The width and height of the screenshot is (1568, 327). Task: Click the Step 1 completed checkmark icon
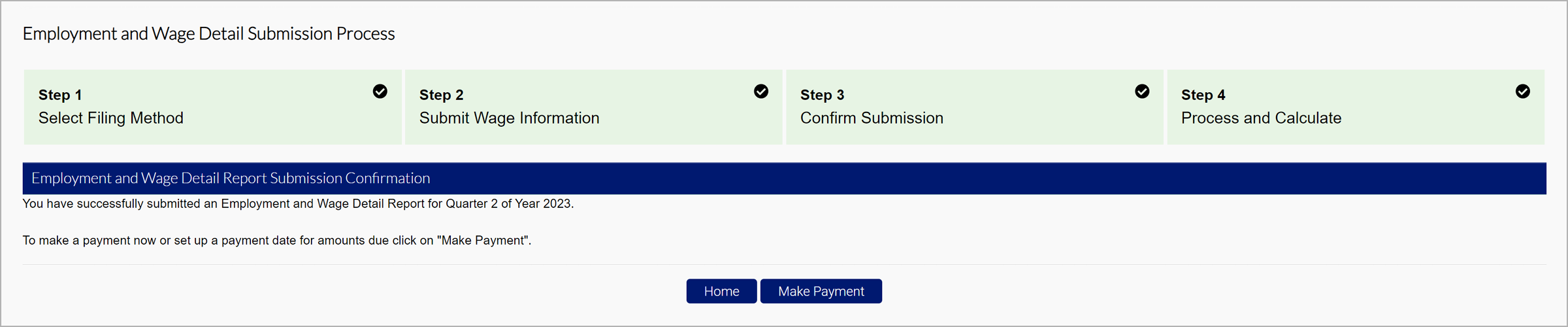(380, 92)
